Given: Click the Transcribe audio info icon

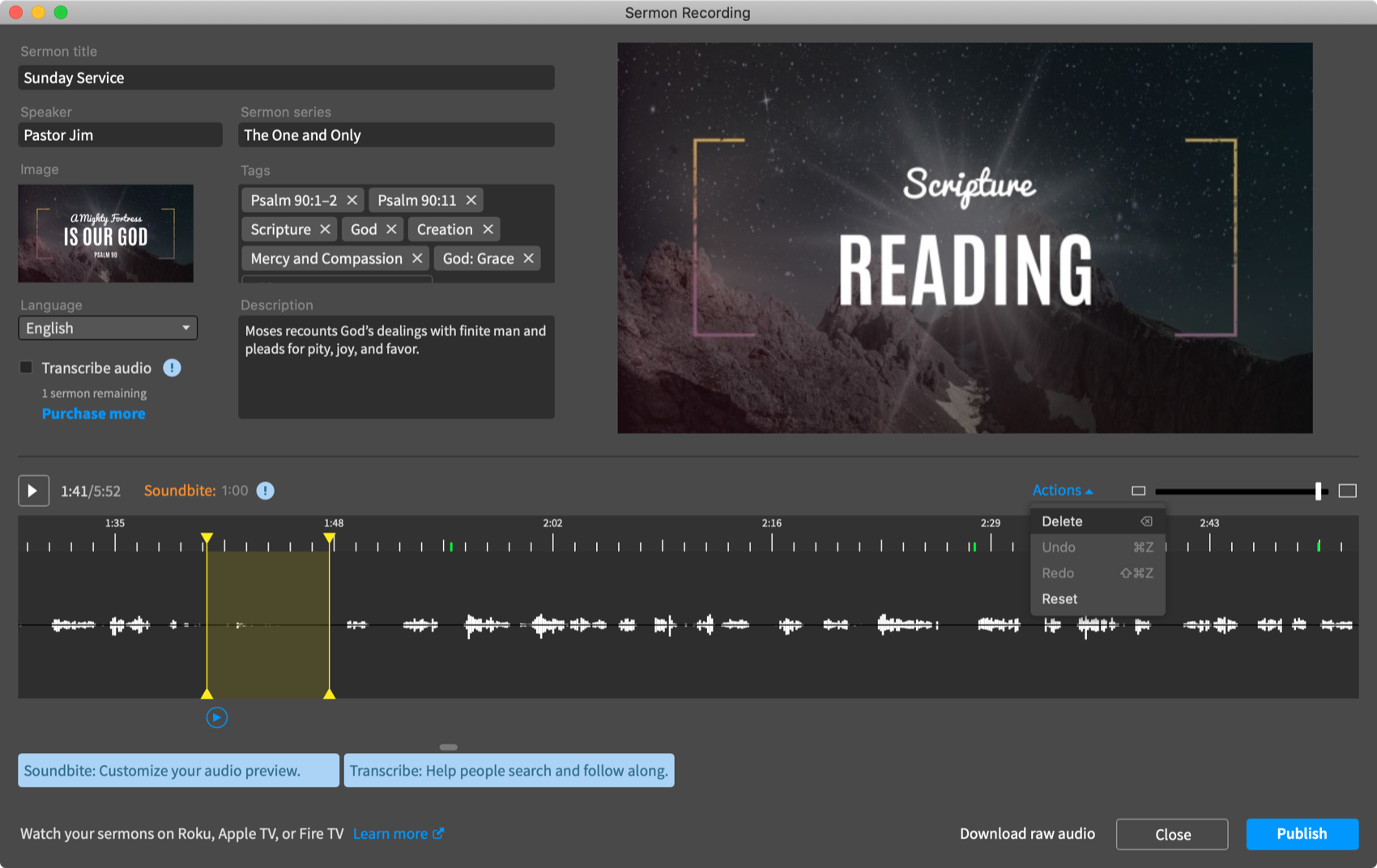Looking at the screenshot, I should pyautogui.click(x=172, y=368).
